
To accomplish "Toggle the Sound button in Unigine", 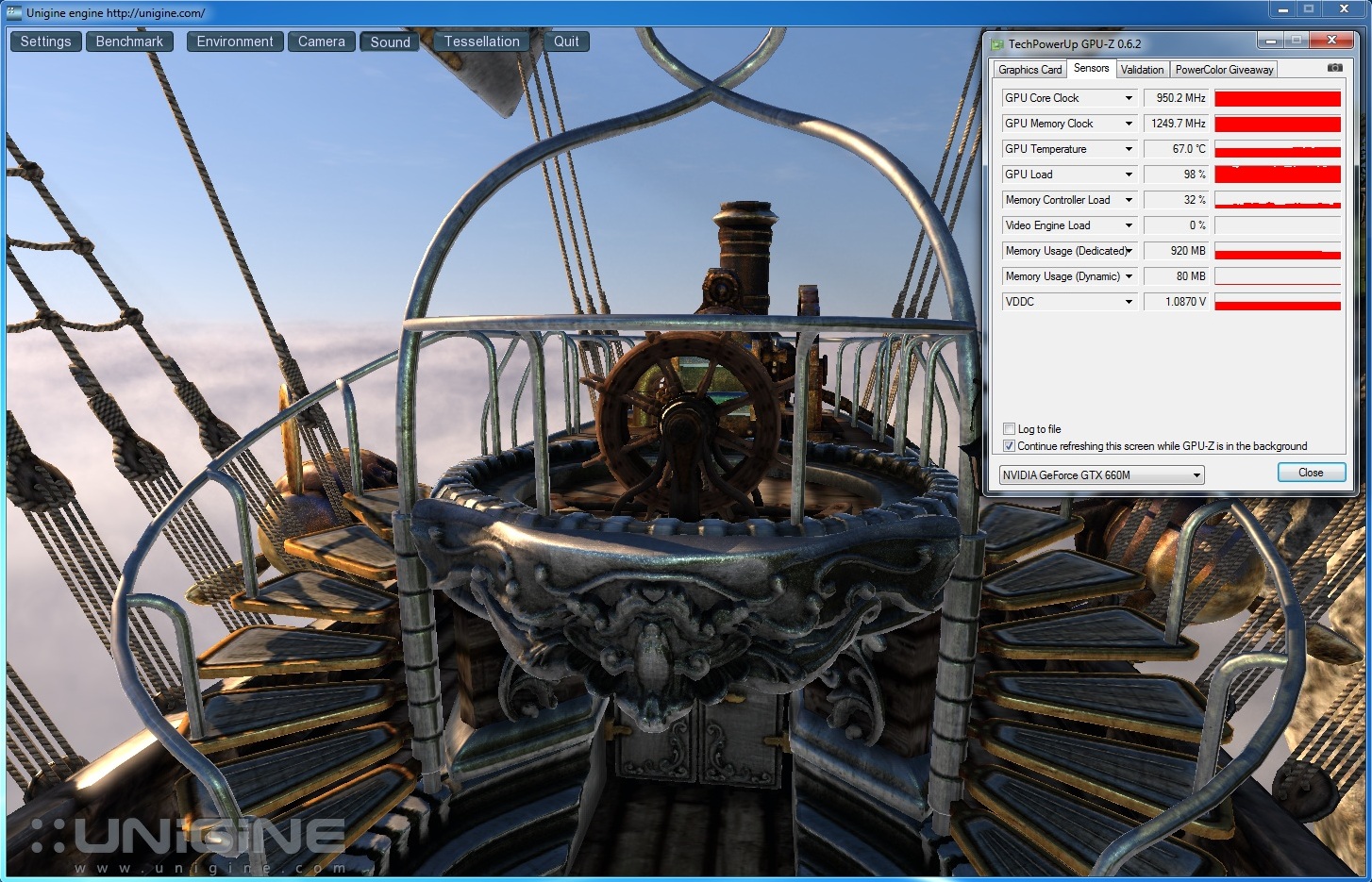I will 390,42.
